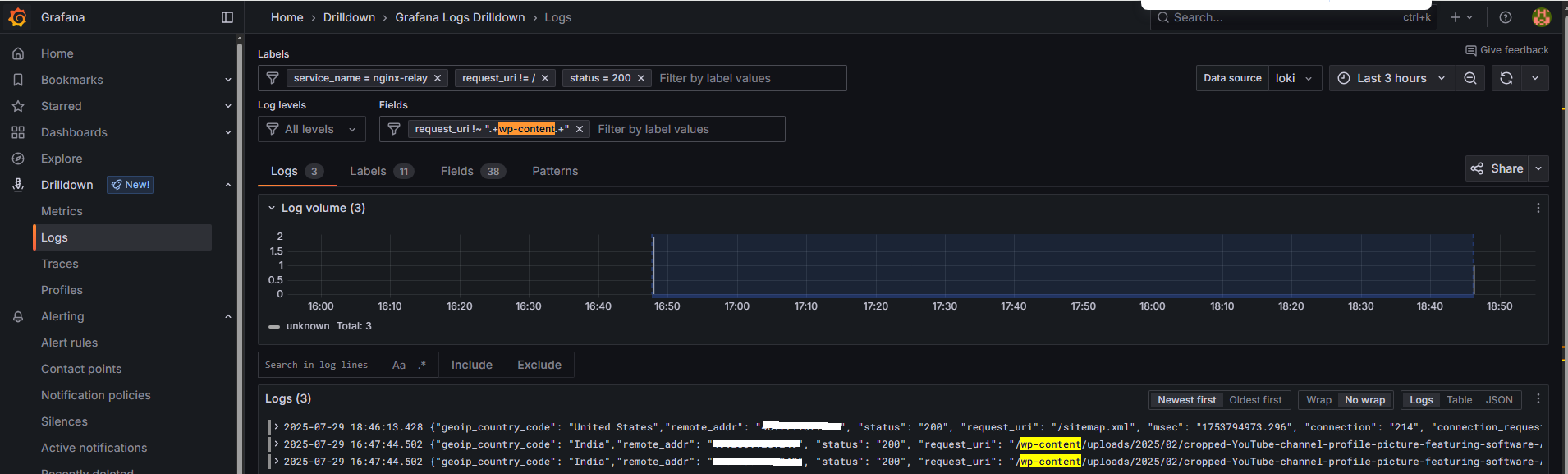Open Metrics under Drilldown
Image resolution: width=1568 pixels, height=474 pixels.
coord(62,211)
